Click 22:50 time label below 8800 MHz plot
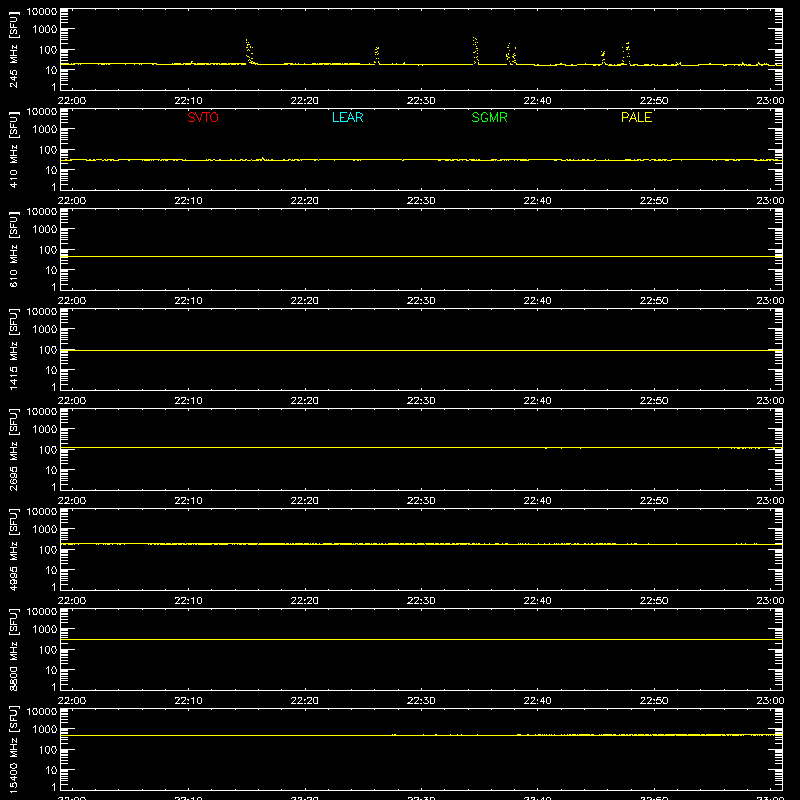The image size is (800, 800). 654,701
